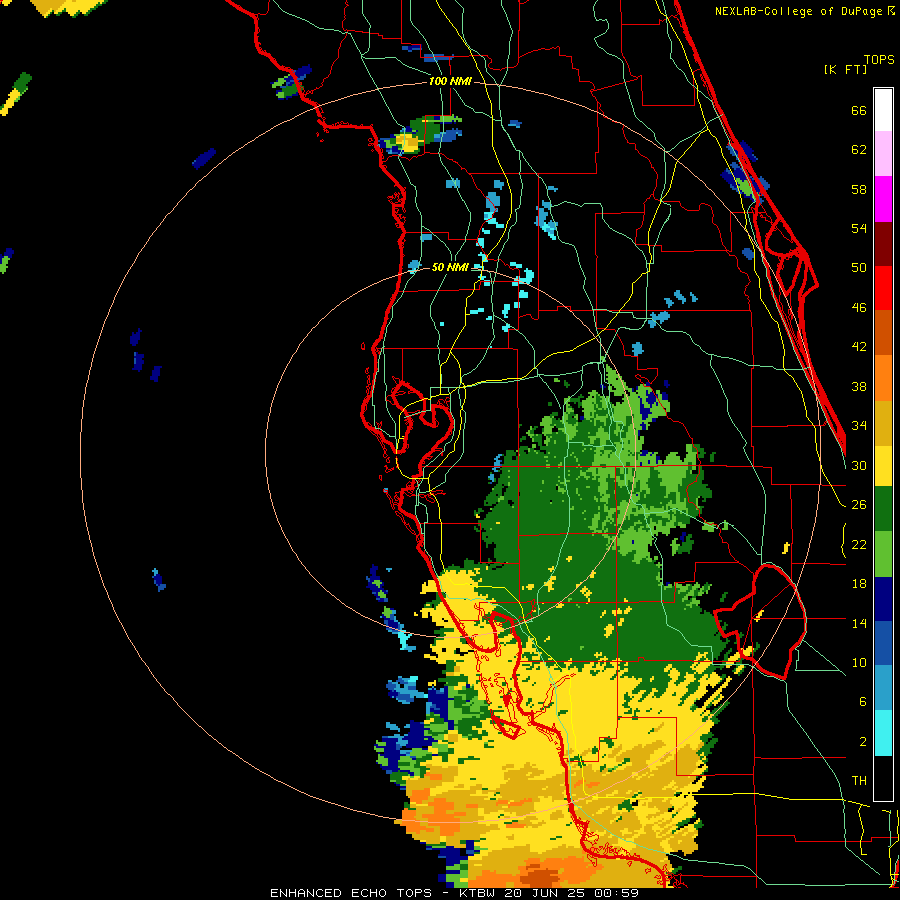The width and height of the screenshot is (900, 900).
Task: Click the [K FT] units label
Action: tap(845, 69)
